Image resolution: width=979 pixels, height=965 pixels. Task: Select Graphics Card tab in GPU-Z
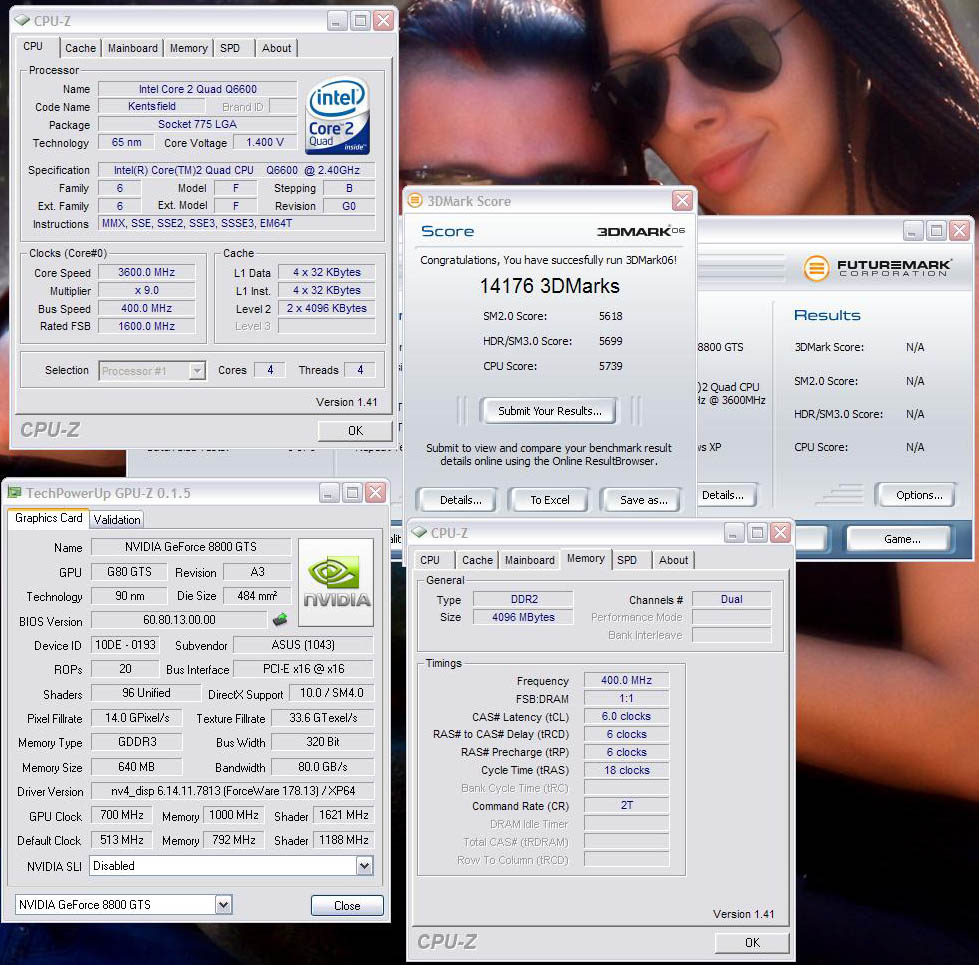click(49, 518)
